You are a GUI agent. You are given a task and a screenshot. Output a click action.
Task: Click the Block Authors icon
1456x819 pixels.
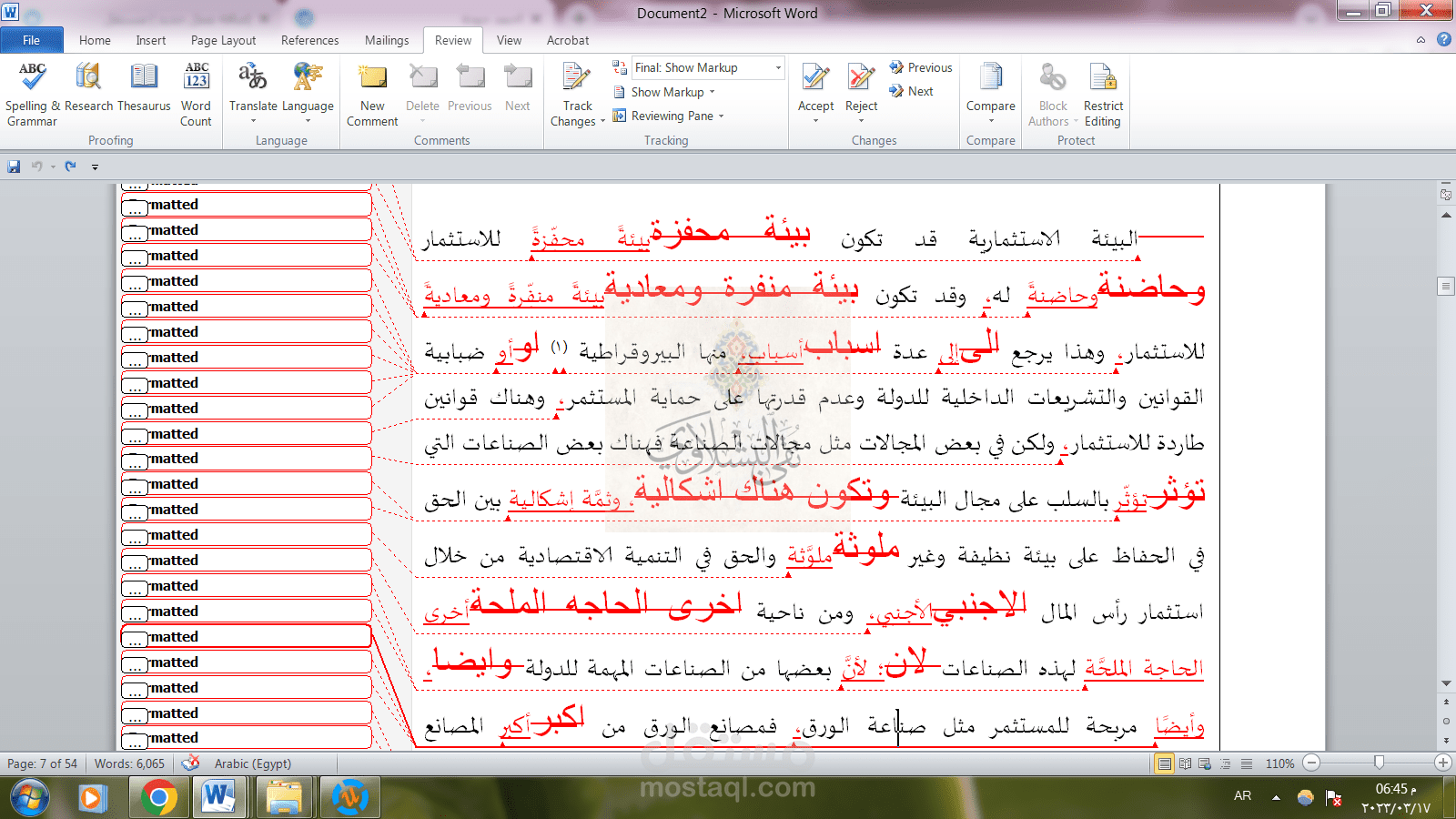pos(1053,76)
